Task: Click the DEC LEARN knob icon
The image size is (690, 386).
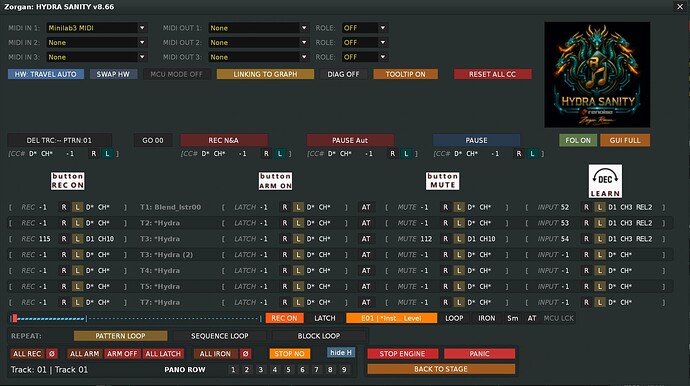Action: pyautogui.click(x=605, y=181)
